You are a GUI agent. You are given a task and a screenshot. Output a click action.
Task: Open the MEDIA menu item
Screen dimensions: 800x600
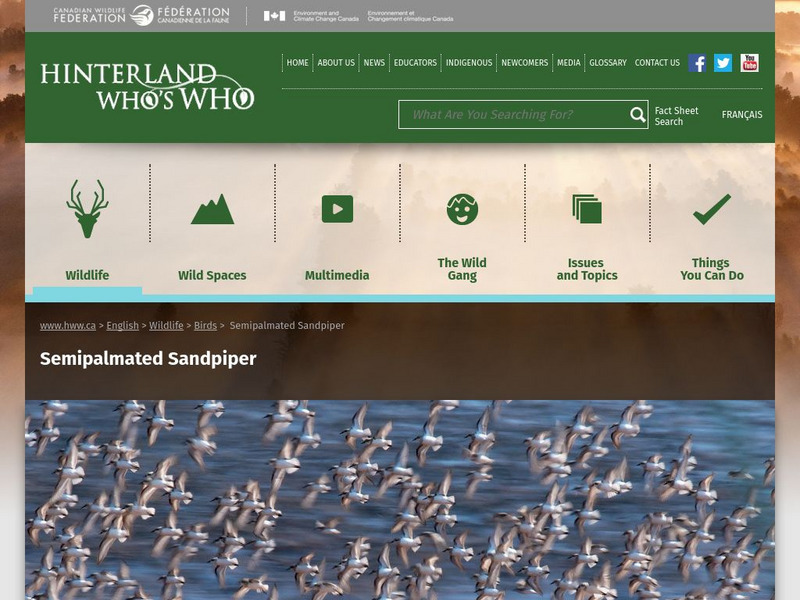(x=568, y=63)
